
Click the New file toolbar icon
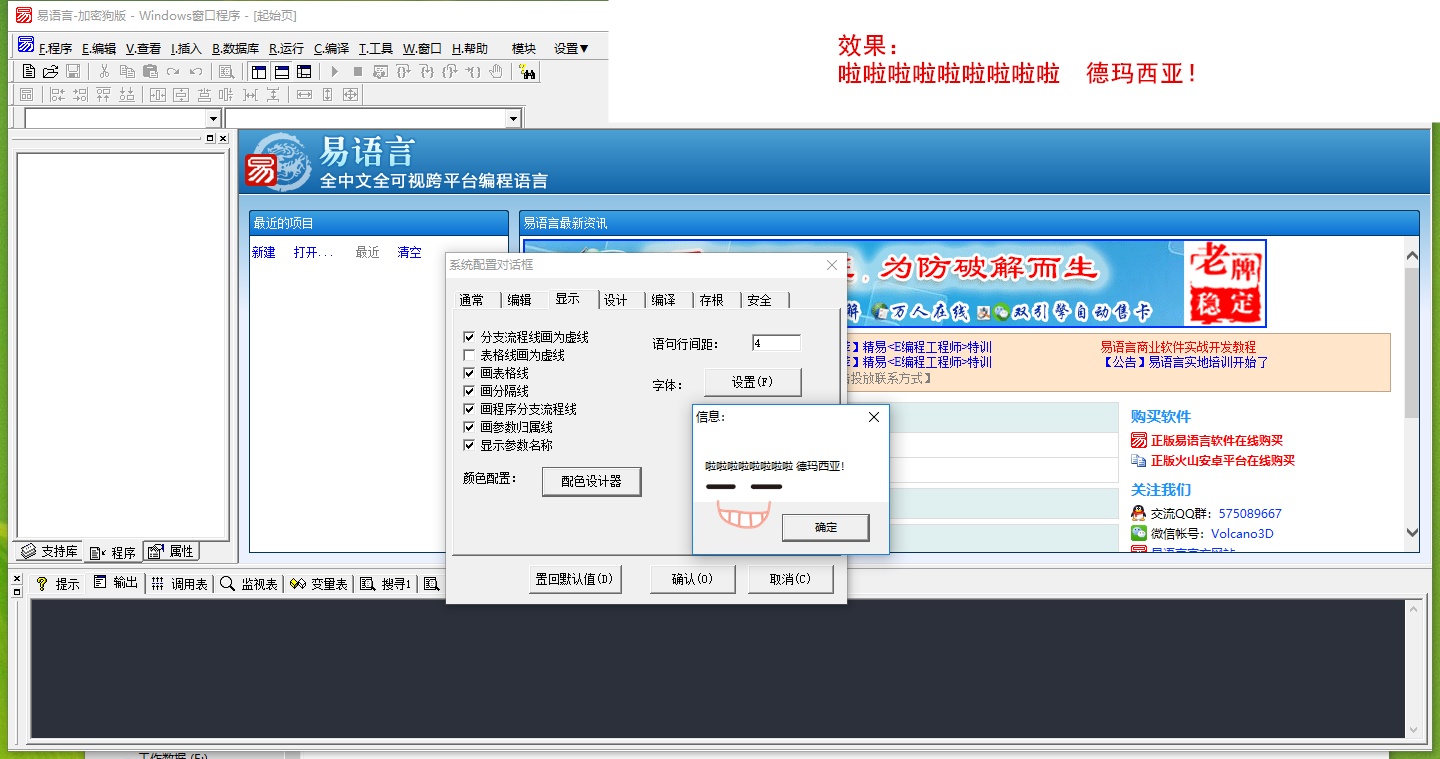coord(29,72)
